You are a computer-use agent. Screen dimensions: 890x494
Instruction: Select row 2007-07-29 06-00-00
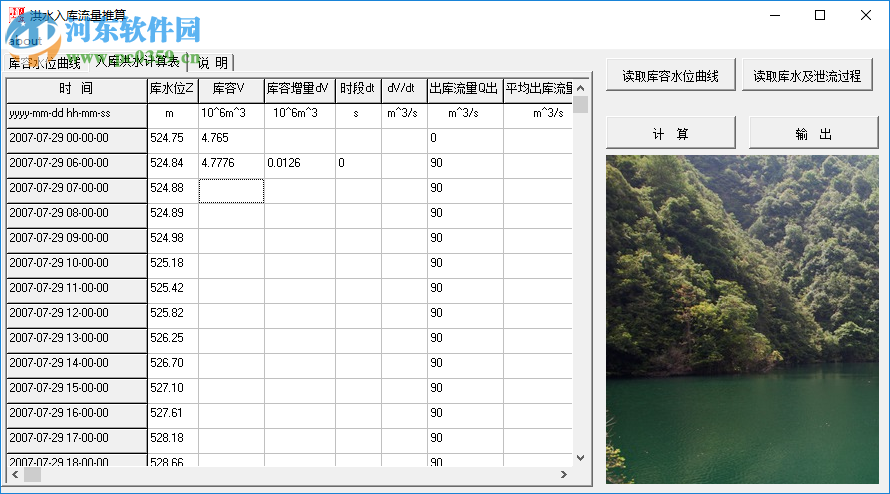[77, 165]
